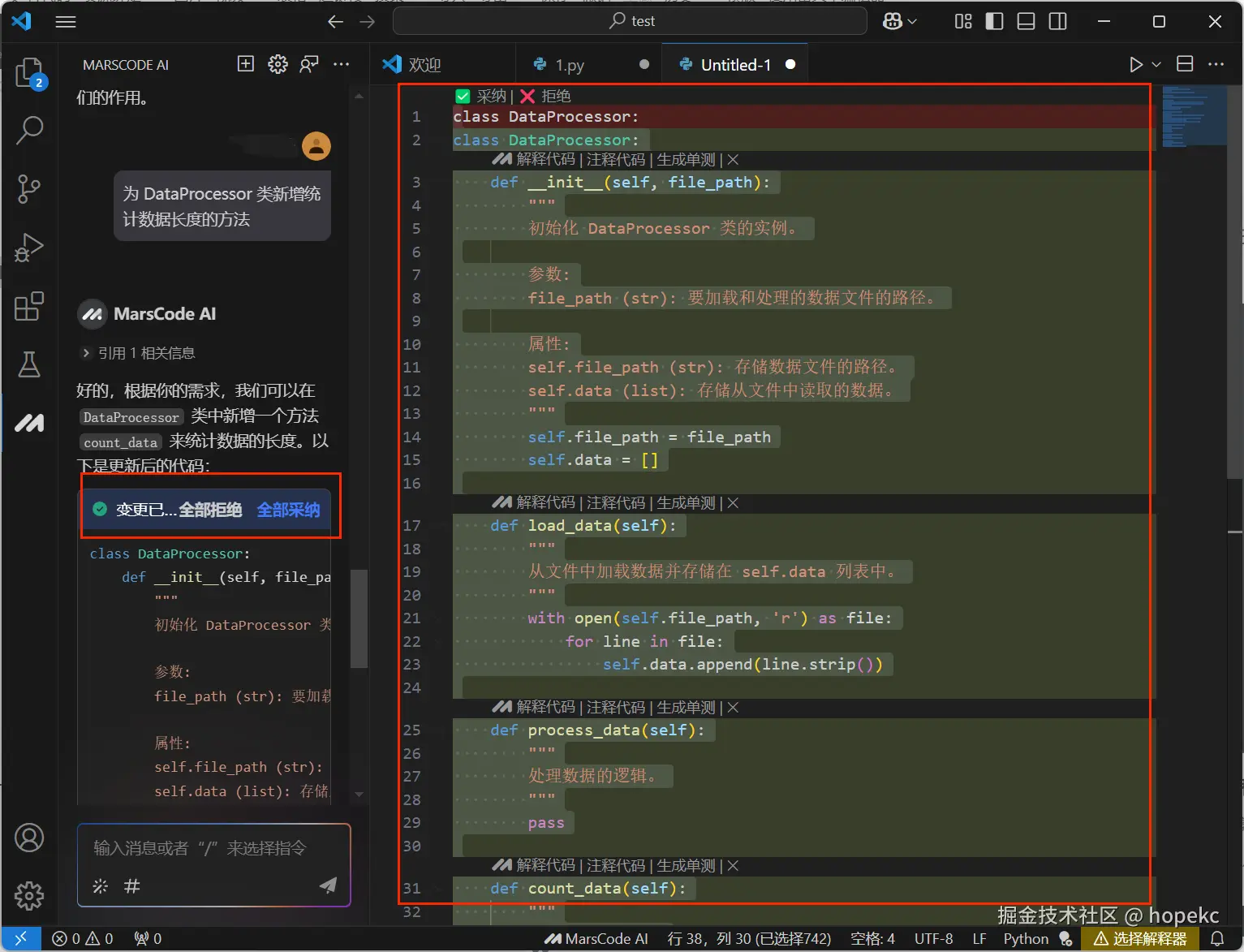Open the Run button dropdown arrow
Image resolution: width=1244 pixels, height=952 pixels.
click(1156, 64)
